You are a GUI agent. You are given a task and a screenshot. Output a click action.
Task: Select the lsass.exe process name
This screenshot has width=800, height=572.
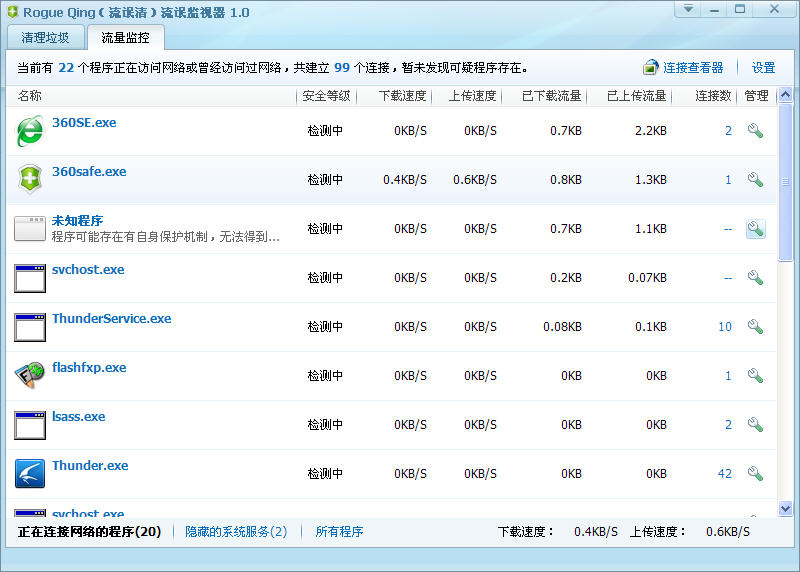point(78,417)
